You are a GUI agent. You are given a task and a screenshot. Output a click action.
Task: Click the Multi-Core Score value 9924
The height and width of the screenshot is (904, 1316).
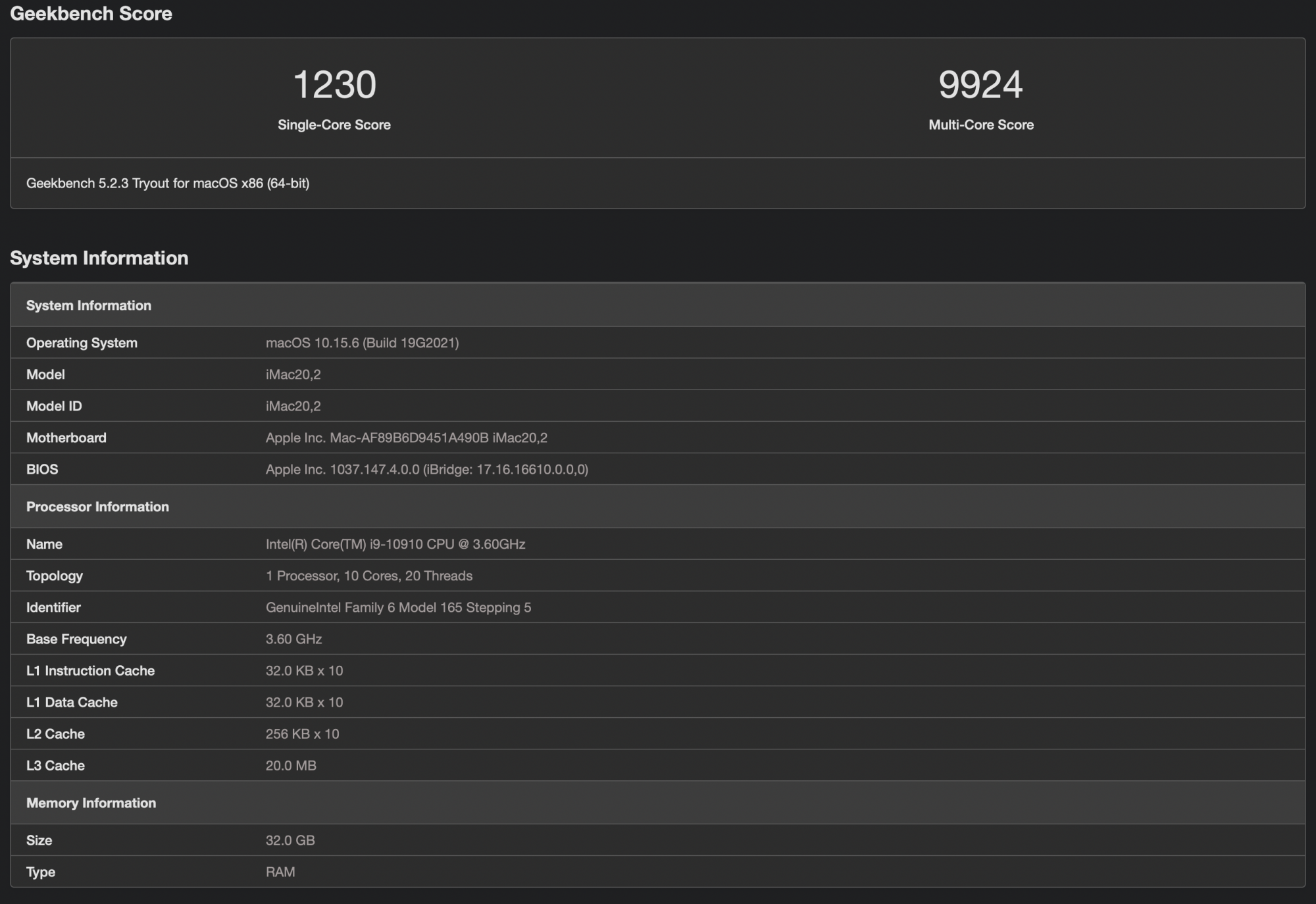click(980, 85)
